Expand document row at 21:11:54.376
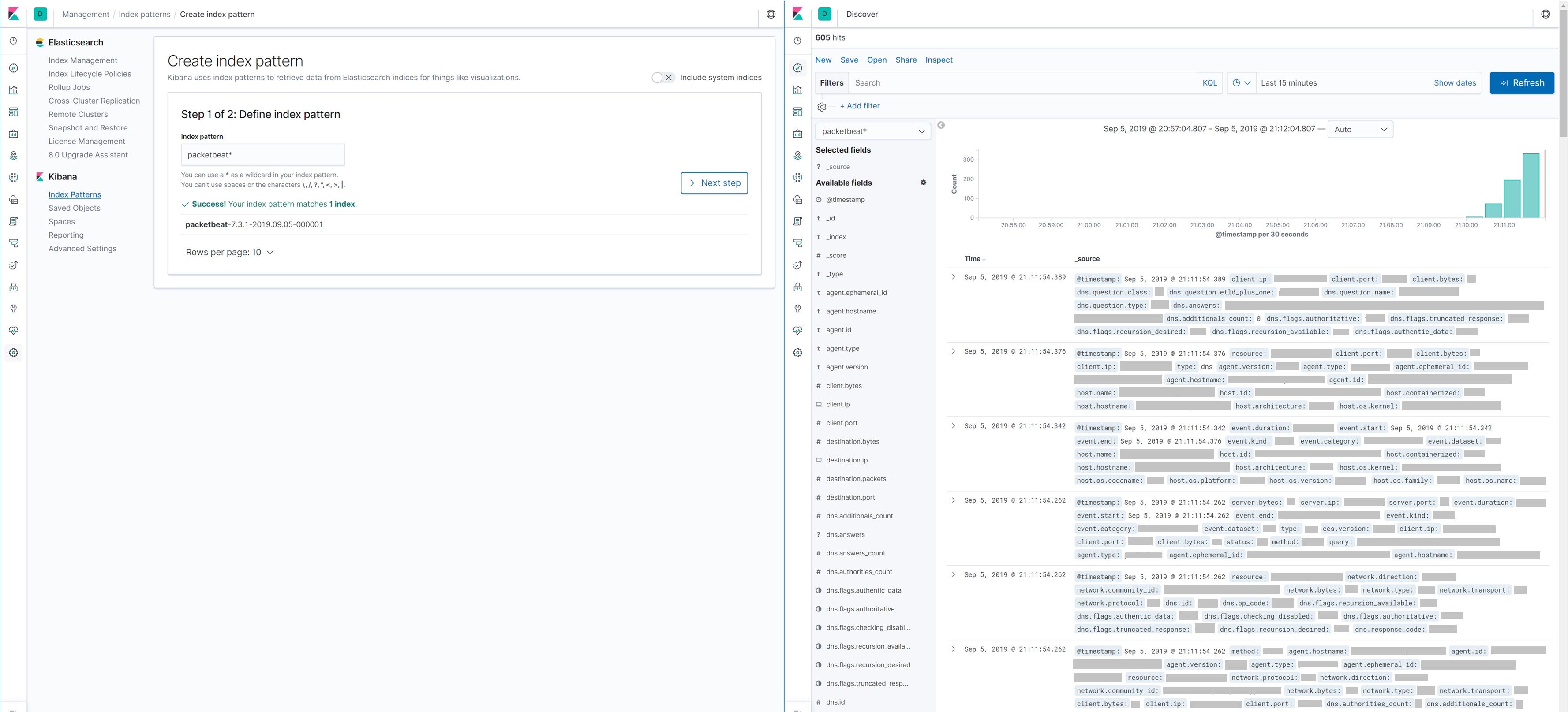This screenshot has height=712, width=1568. coord(953,351)
